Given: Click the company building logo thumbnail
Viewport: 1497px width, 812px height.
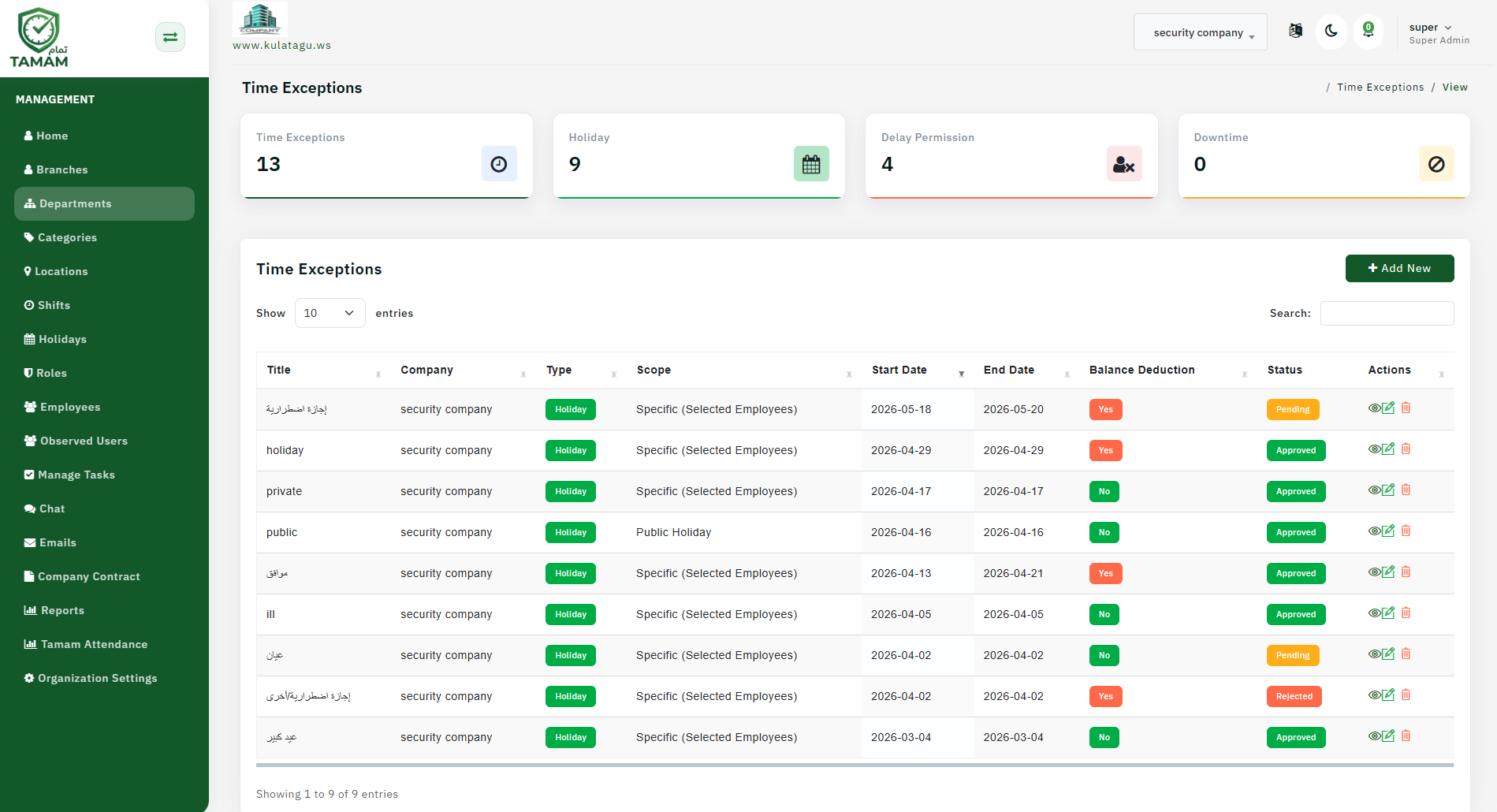Looking at the screenshot, I should click(260, 19).
